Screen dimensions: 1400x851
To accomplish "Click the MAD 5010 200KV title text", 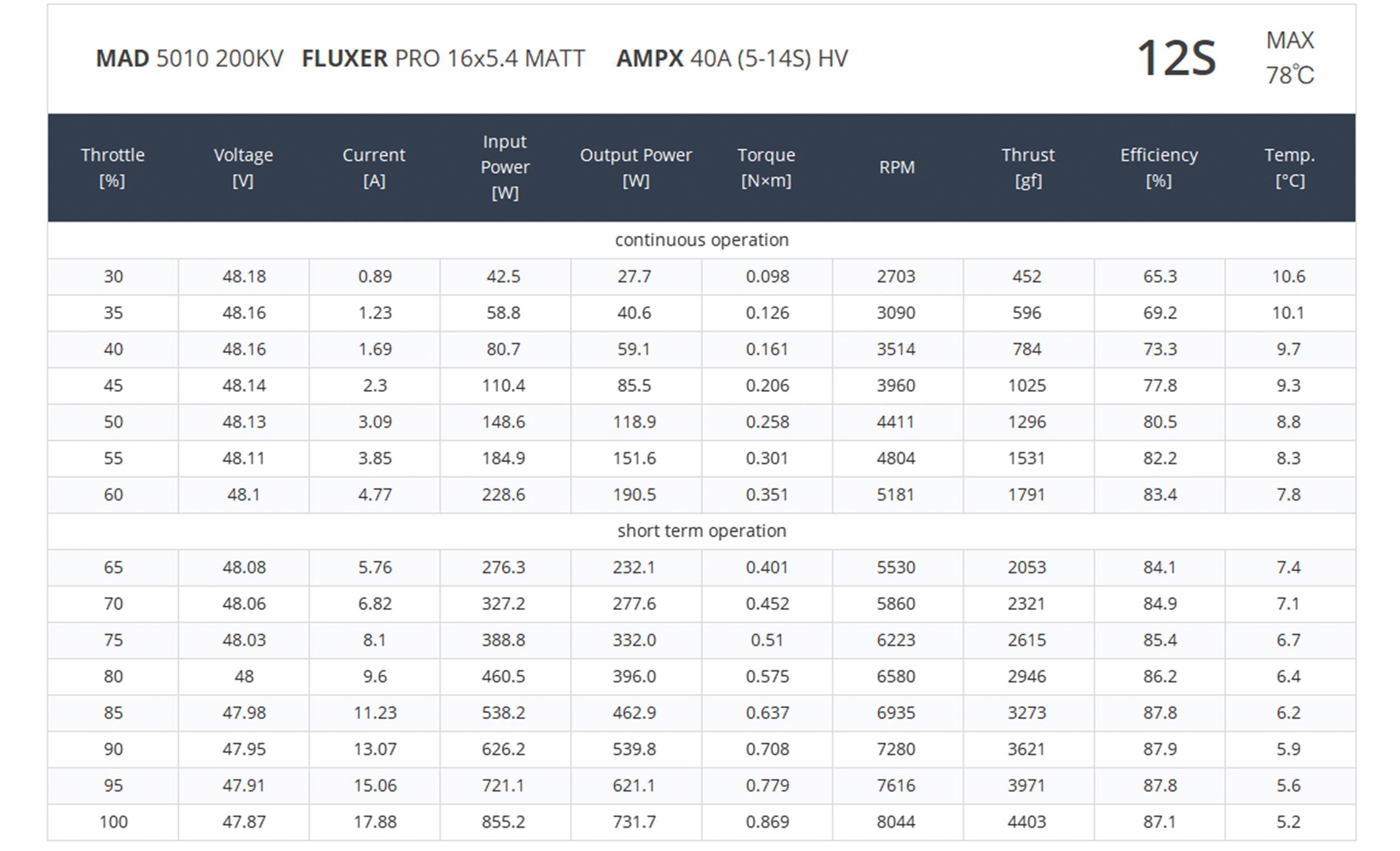I will click(189, 59).
